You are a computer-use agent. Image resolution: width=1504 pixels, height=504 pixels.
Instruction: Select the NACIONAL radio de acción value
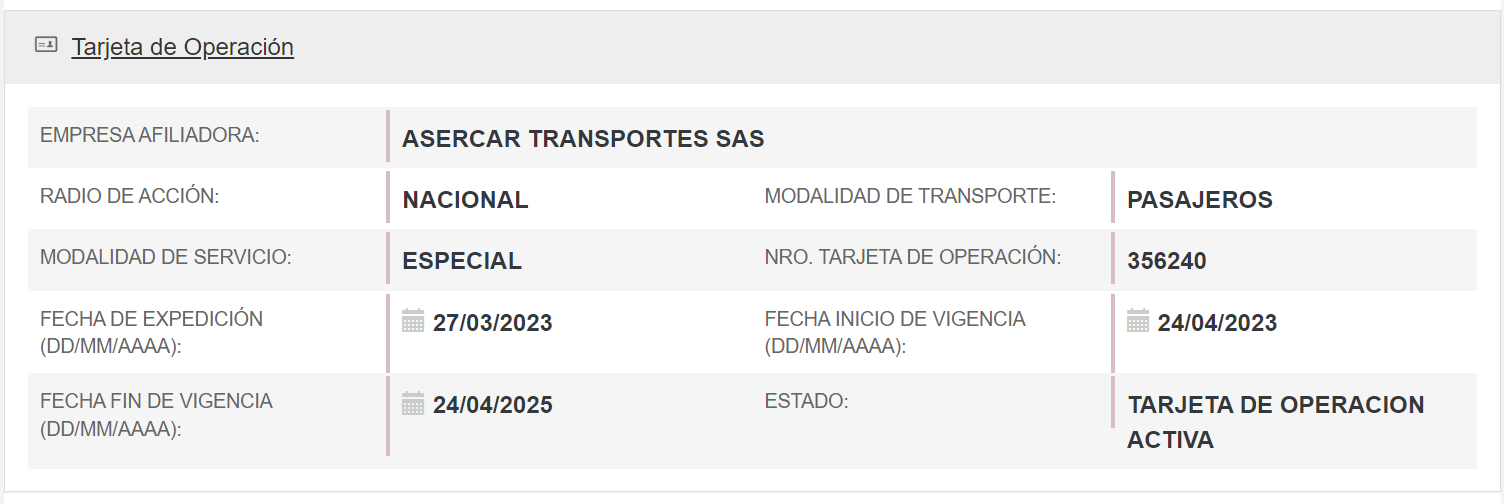point(465,200)
